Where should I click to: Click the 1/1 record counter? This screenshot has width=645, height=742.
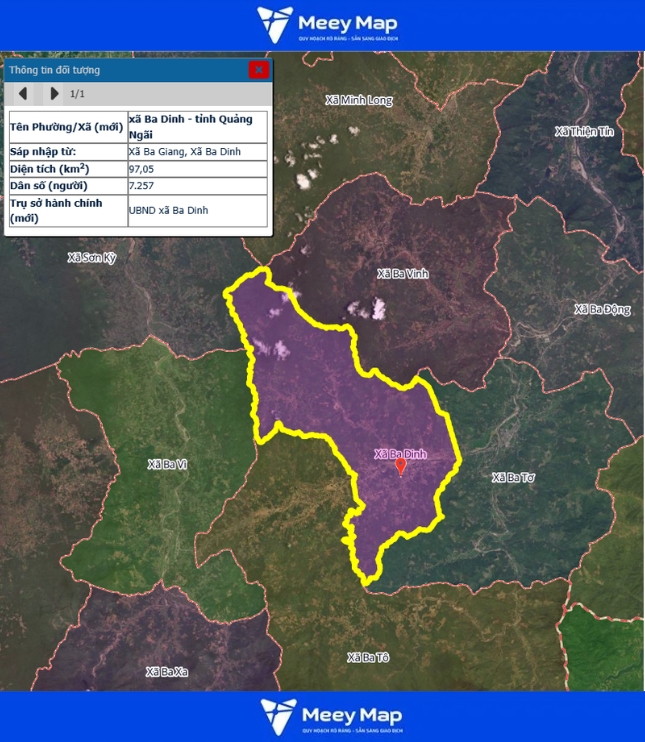pyautogui.click(x=77, y=94)
